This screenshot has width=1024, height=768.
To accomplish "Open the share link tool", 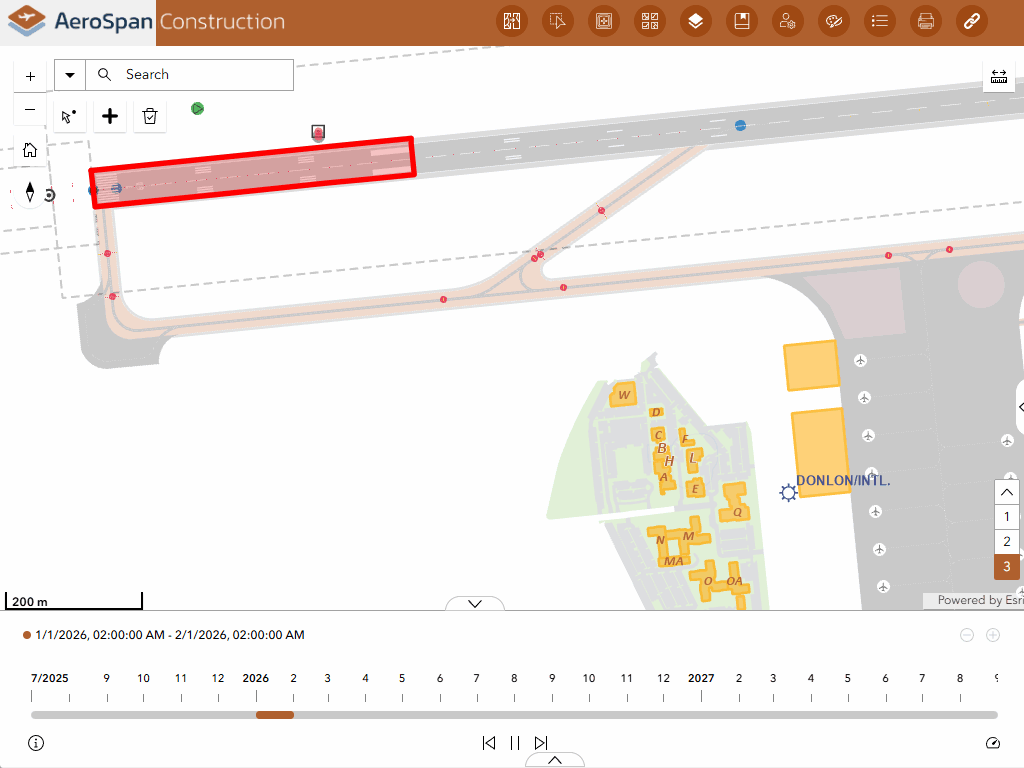I will pyautogui.click(x=972, y=21).
